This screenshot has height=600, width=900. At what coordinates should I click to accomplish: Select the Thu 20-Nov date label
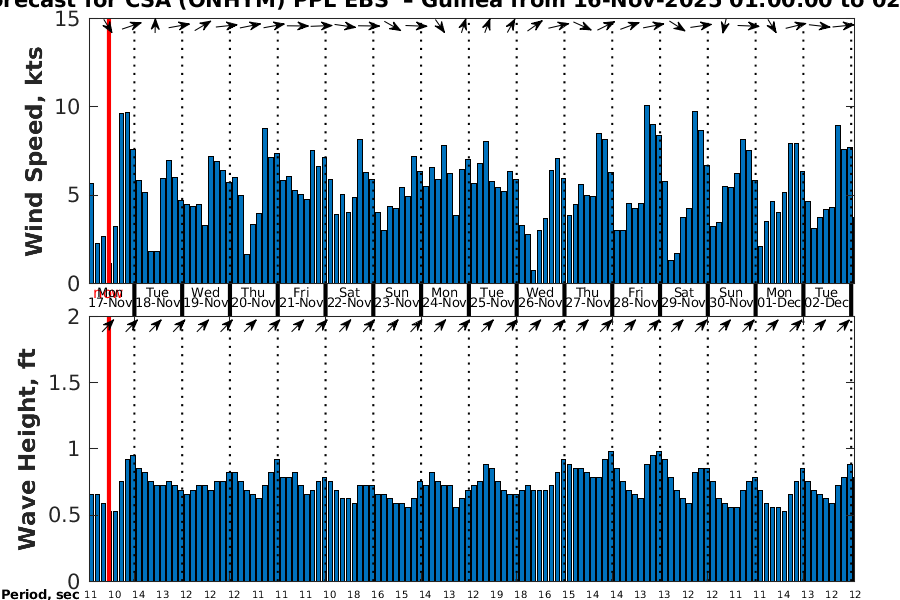point(254,298)
